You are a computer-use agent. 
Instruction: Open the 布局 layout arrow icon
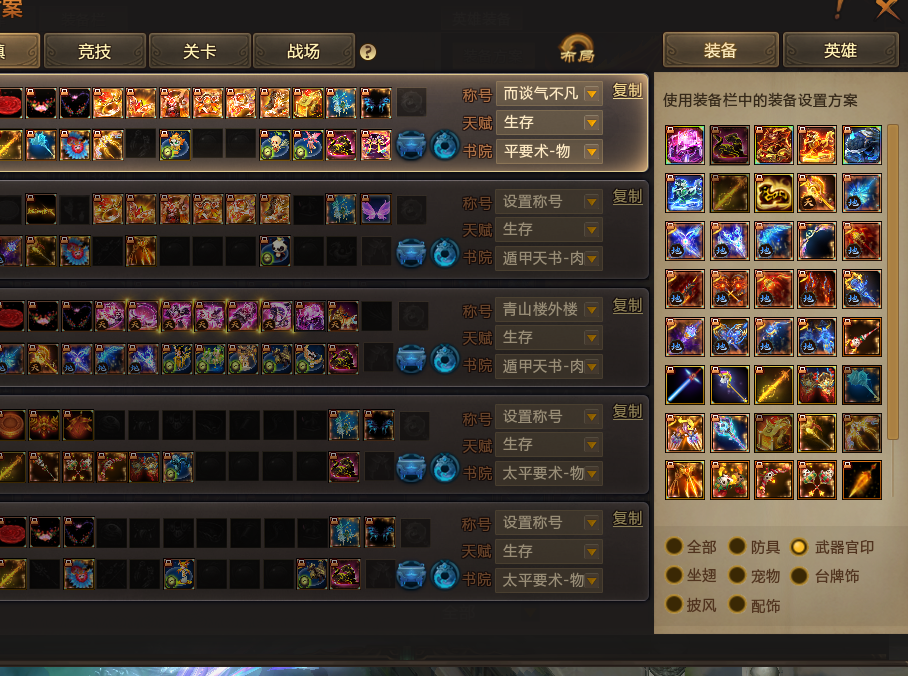click(x=577, y=49)
